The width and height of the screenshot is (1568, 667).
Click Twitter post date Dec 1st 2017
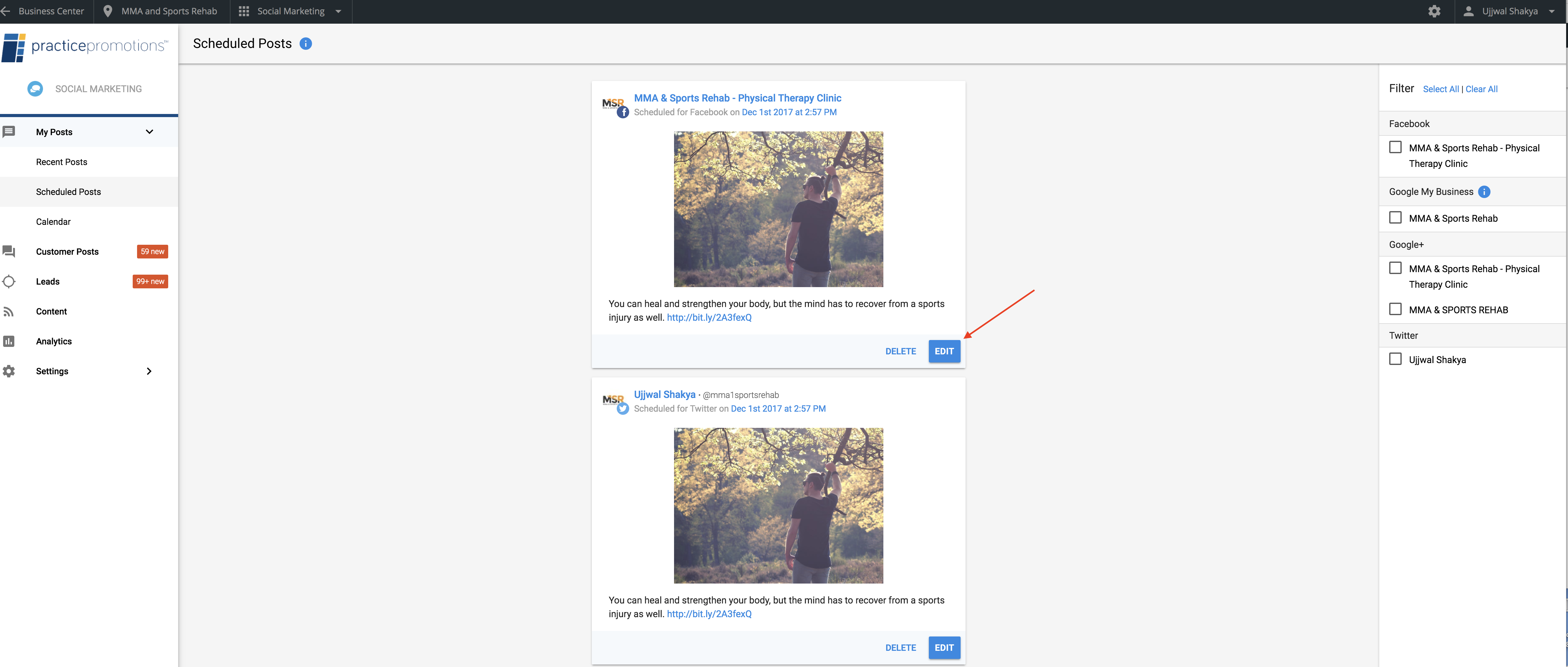click(x=778, y=408)
